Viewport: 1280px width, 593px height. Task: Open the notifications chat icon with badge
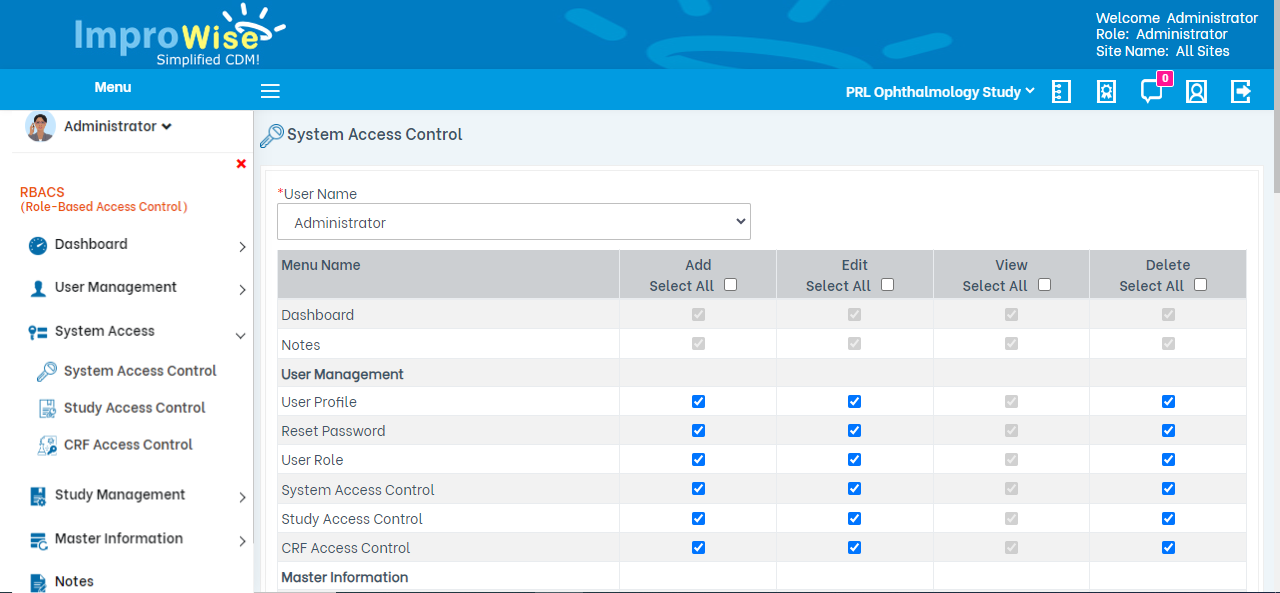[1150, 91]
